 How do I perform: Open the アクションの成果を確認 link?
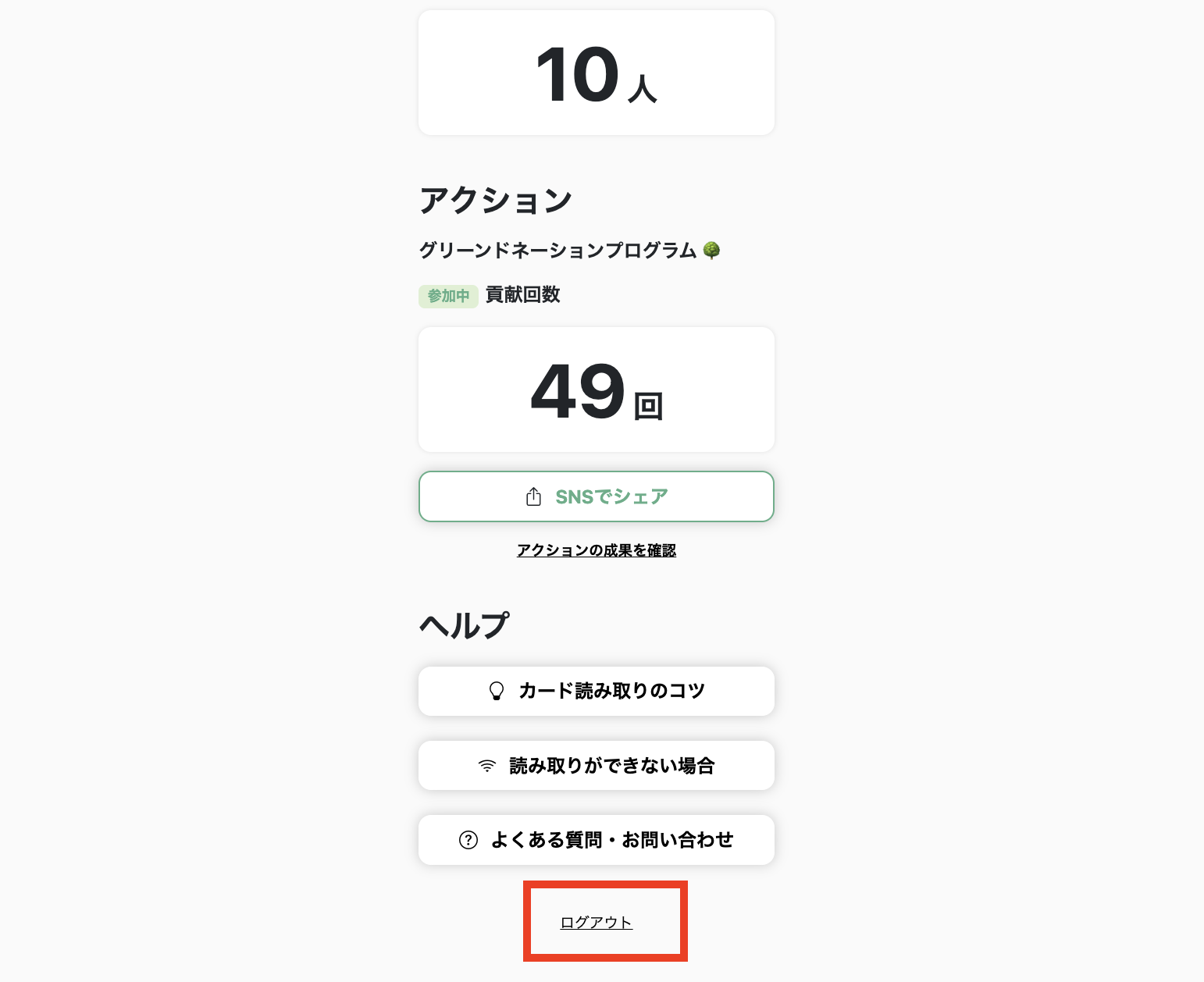pyautogui.click(x=596, y=550)
